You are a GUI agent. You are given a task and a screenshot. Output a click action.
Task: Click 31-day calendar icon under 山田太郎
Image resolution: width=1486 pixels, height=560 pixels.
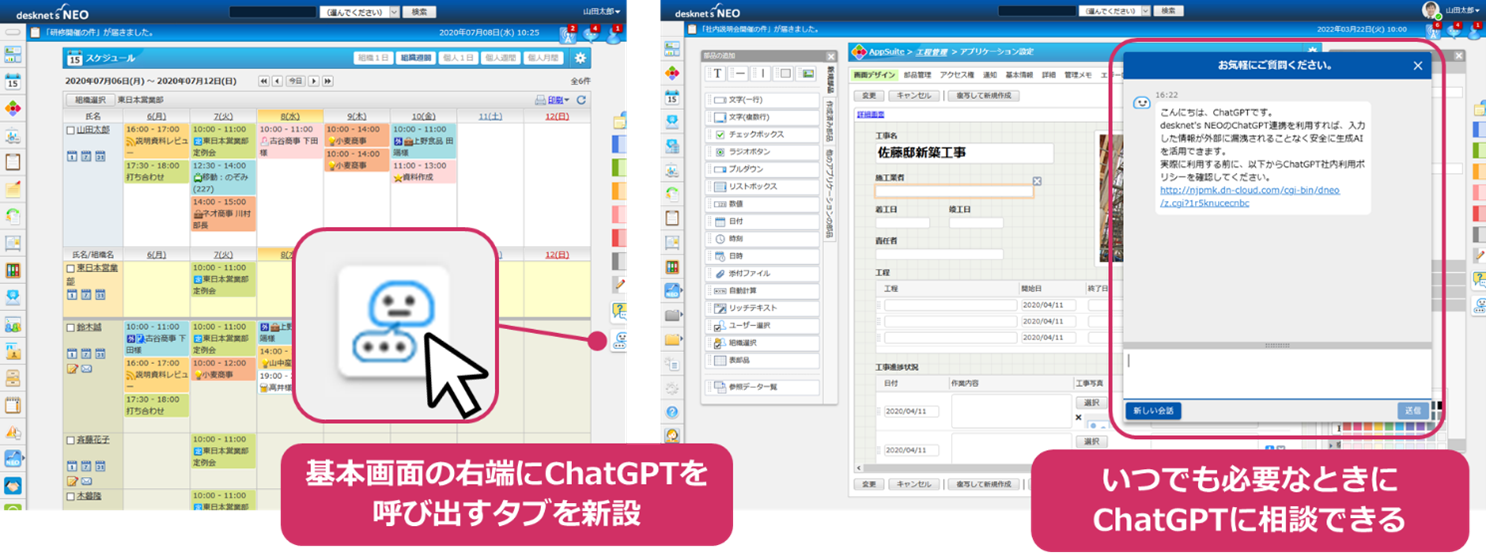coord(99,156)
